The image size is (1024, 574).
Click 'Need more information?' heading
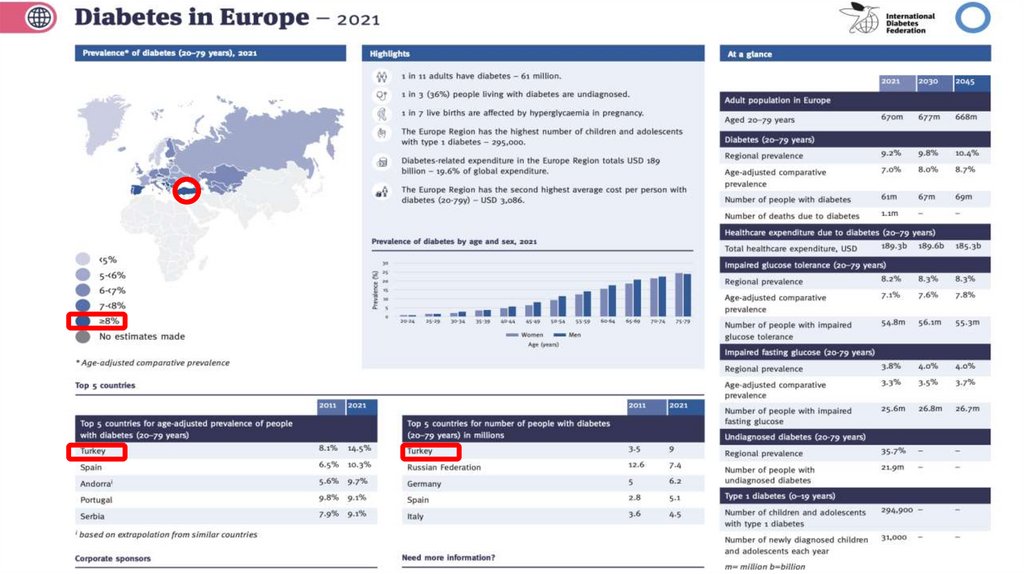tap(448, 558)
